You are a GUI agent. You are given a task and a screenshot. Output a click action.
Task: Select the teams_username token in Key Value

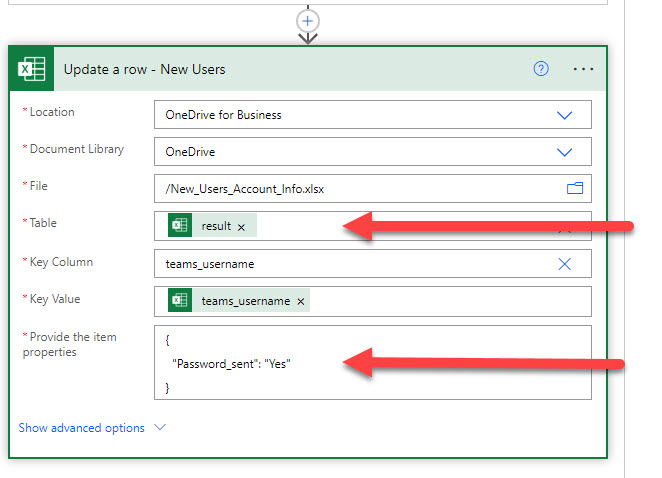pyautogui.click(x=245, y=301)
